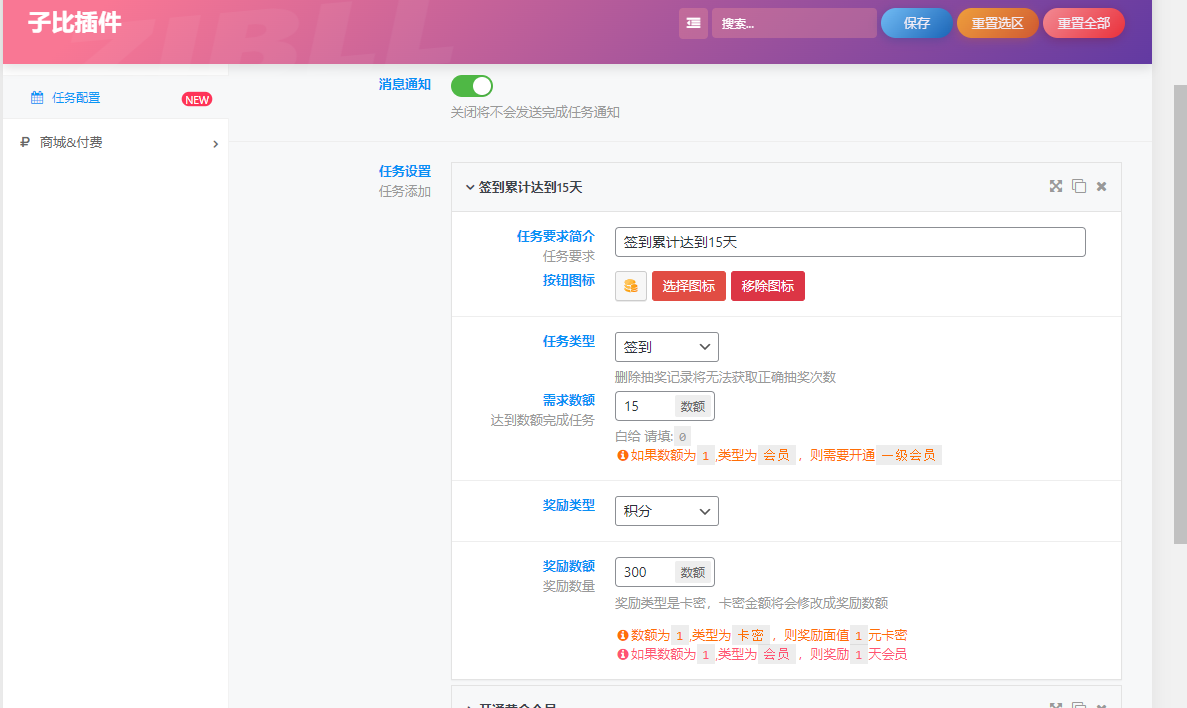Toggle the 消息通知 switch off

click(472, 86)
